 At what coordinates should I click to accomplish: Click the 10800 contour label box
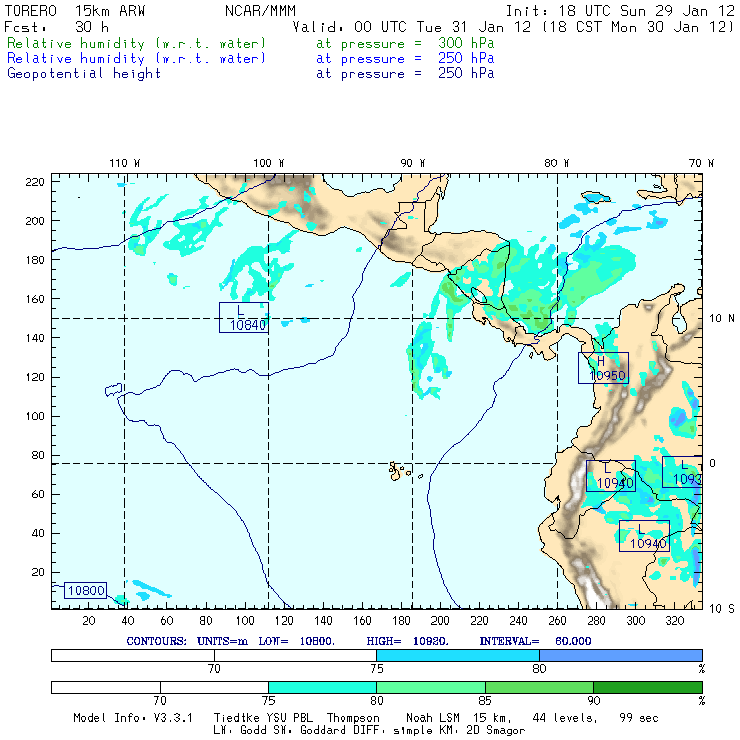coord(85,590)
